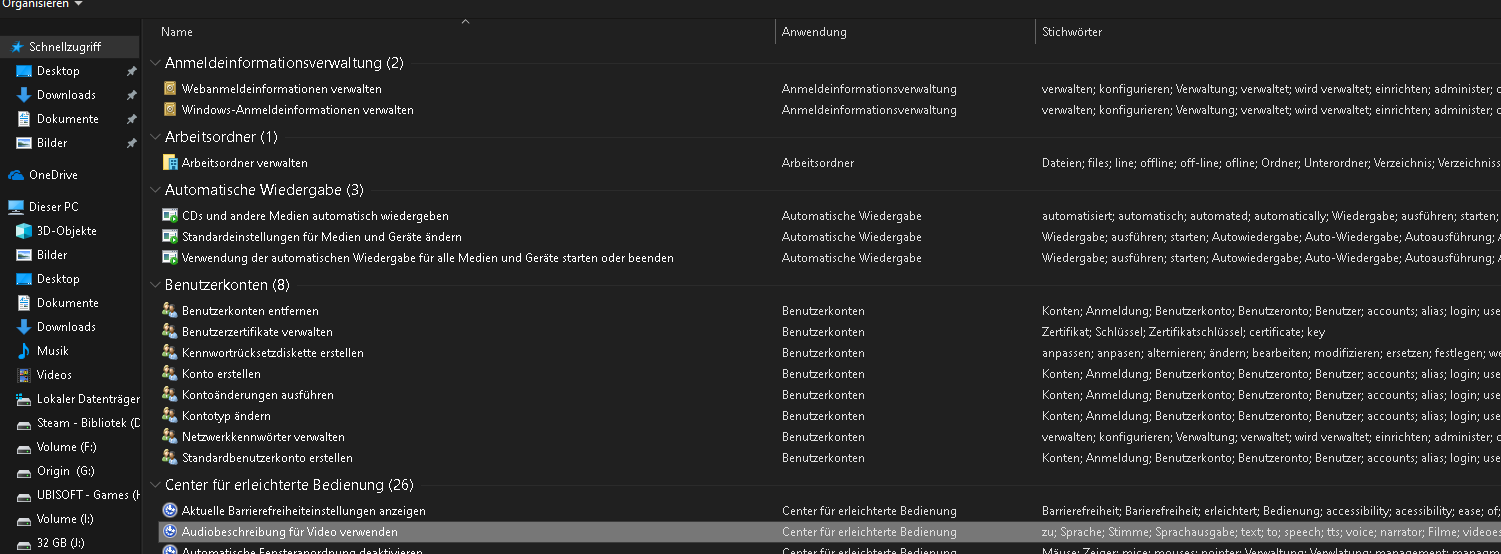This screenshot has height=554, width=1501.
Task: Collapse the Anmeldeinformationsverwaltung group
Action: (x=155, y=63)
